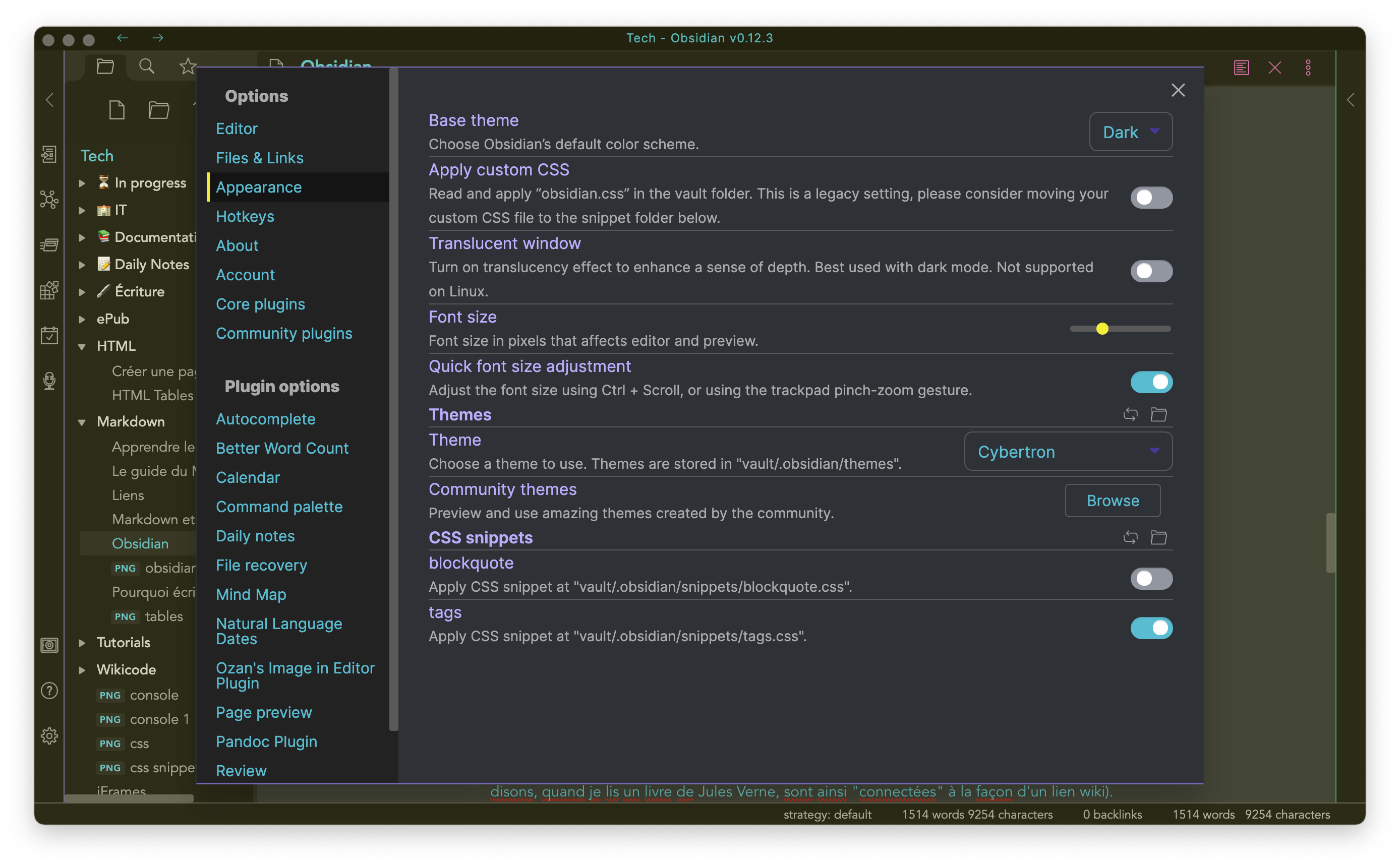Expand the IT folder arrow
The width and height of the screenshot is (1400, 867).
82,210
